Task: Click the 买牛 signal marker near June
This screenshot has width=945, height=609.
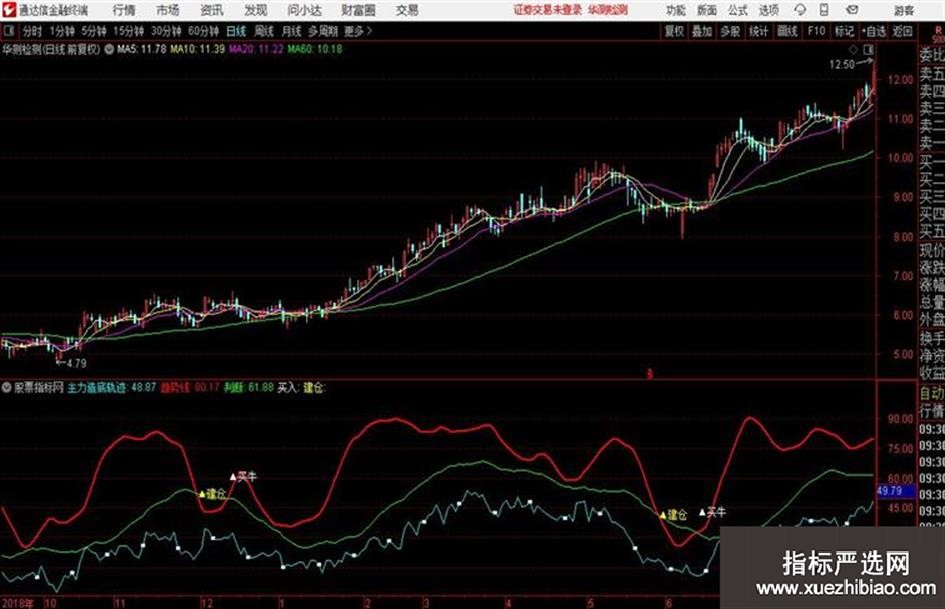Action: (712, 513)
